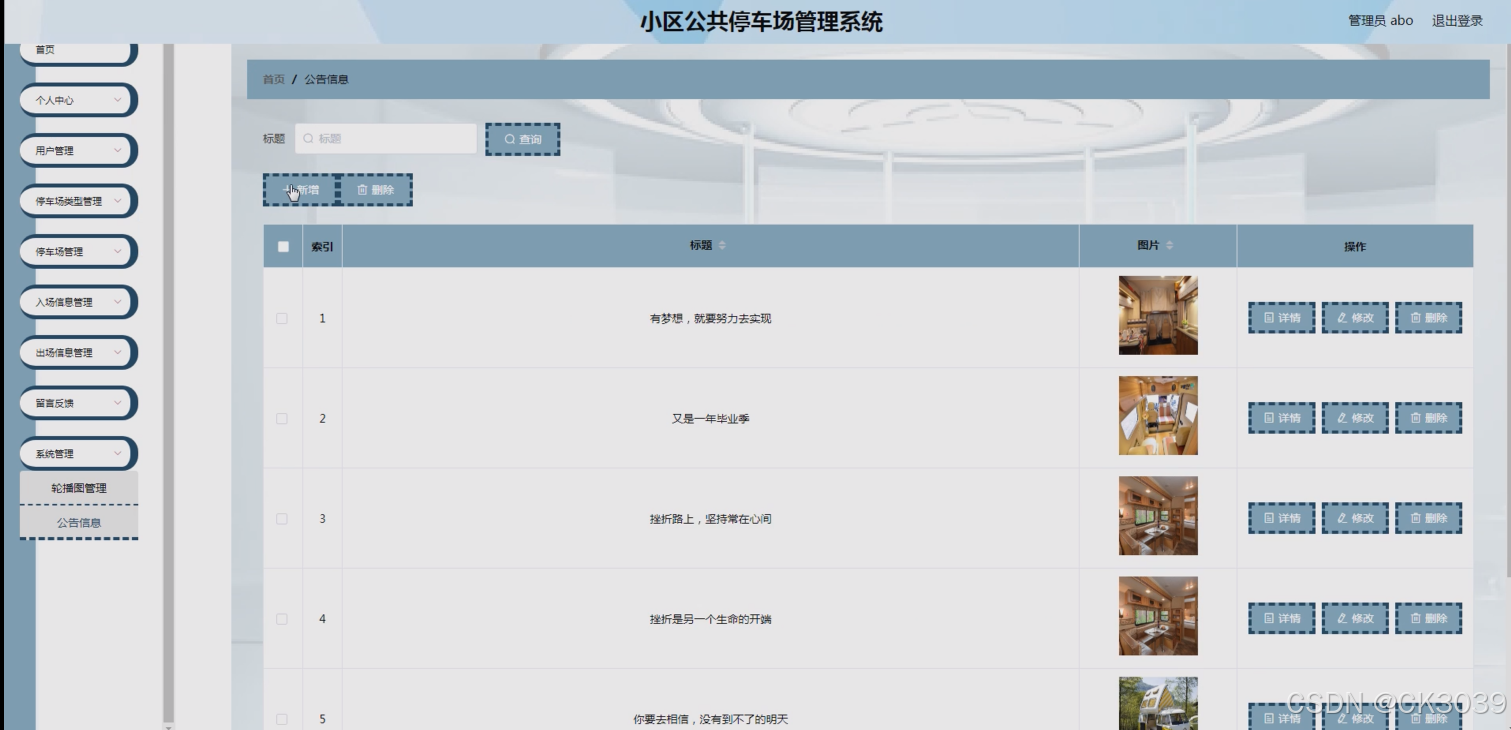This screenshot has width=1511, height=730.
Task: Click 修改 for 有梦想，就要努力去实现
Action: coord(1355,318)
